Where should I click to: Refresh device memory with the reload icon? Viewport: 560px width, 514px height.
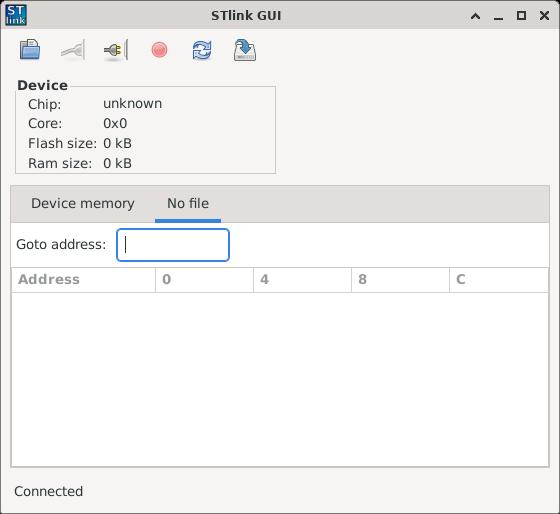202,50
